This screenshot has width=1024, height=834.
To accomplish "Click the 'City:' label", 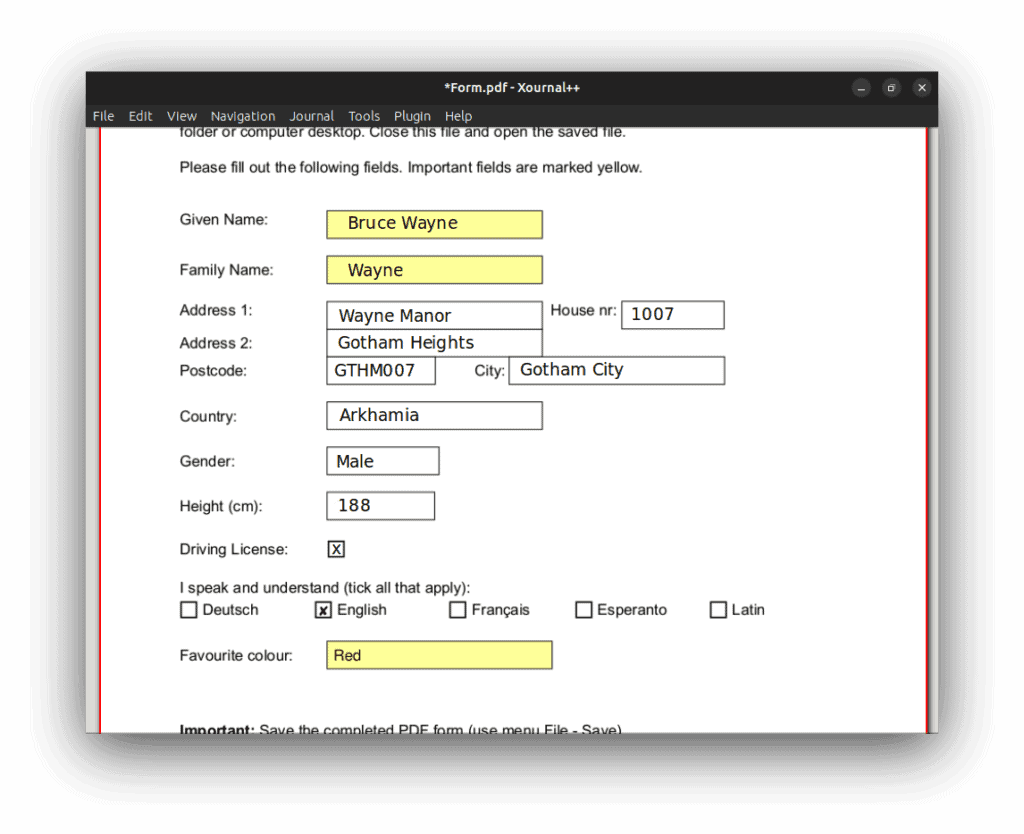I will pos(490,371).
